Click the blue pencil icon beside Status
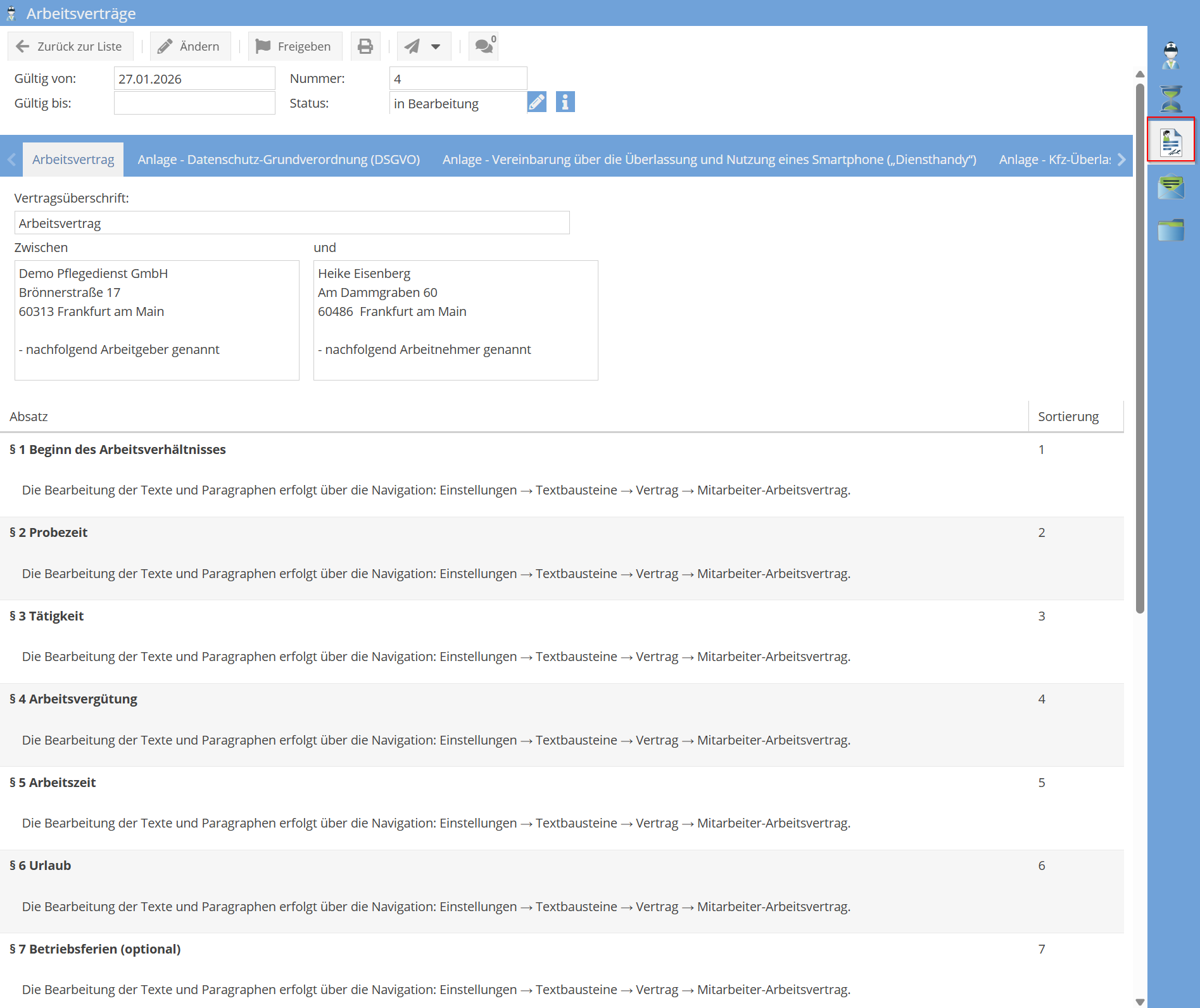This screenshot has width=1200, height=1008. pos(537,102)
